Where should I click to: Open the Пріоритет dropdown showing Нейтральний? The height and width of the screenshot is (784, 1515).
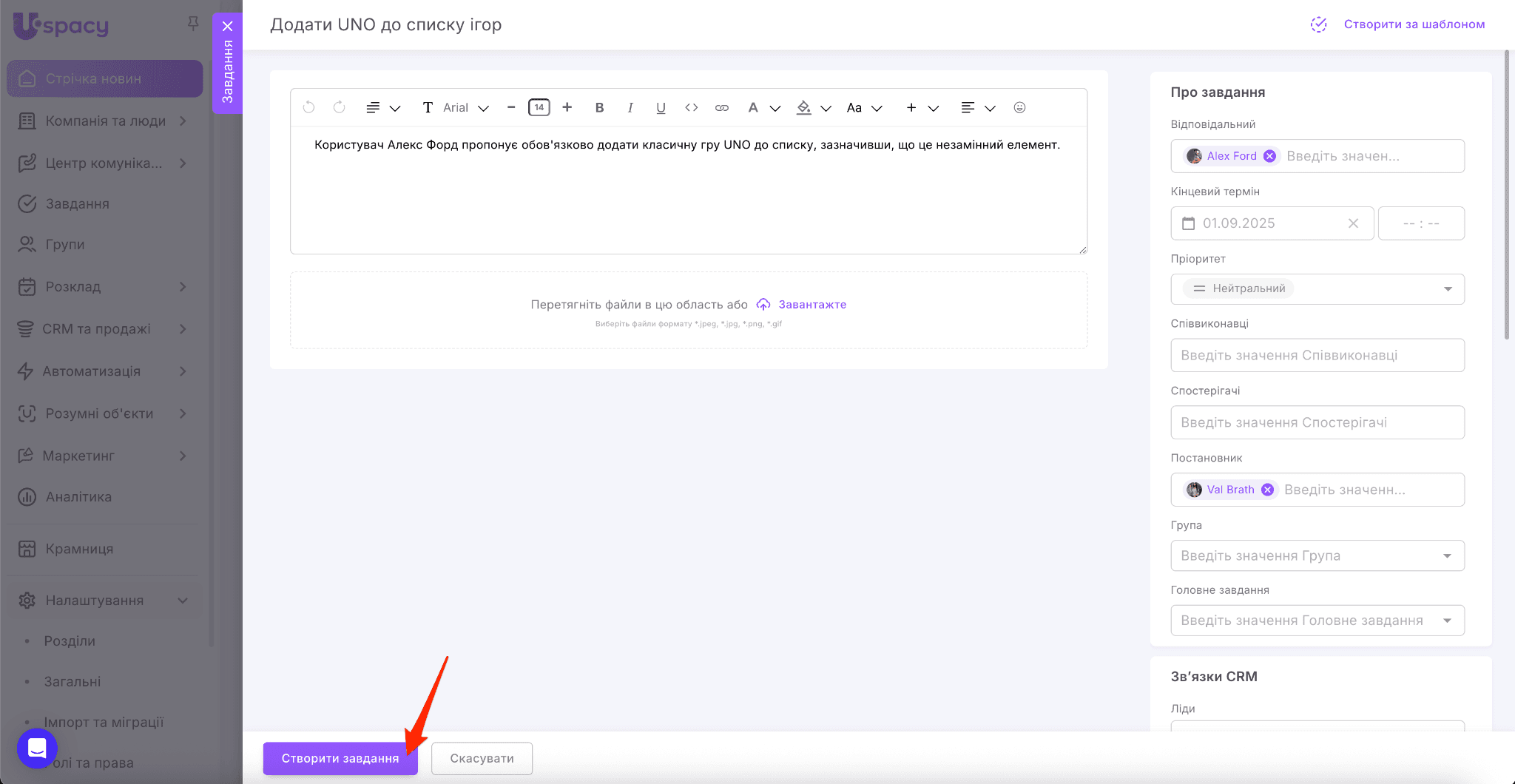click(x=1317, y=289)
